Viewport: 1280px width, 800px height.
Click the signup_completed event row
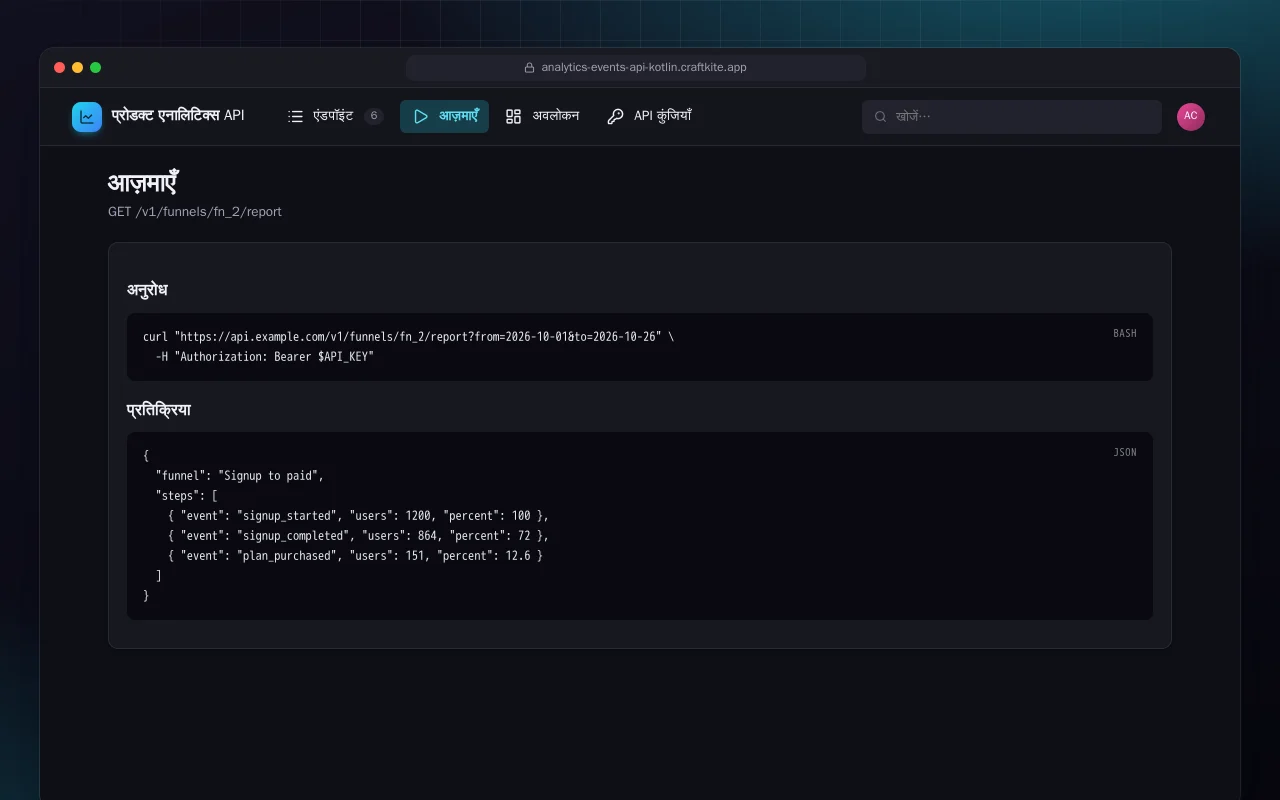pyautogui.click(x=359, y=536)
